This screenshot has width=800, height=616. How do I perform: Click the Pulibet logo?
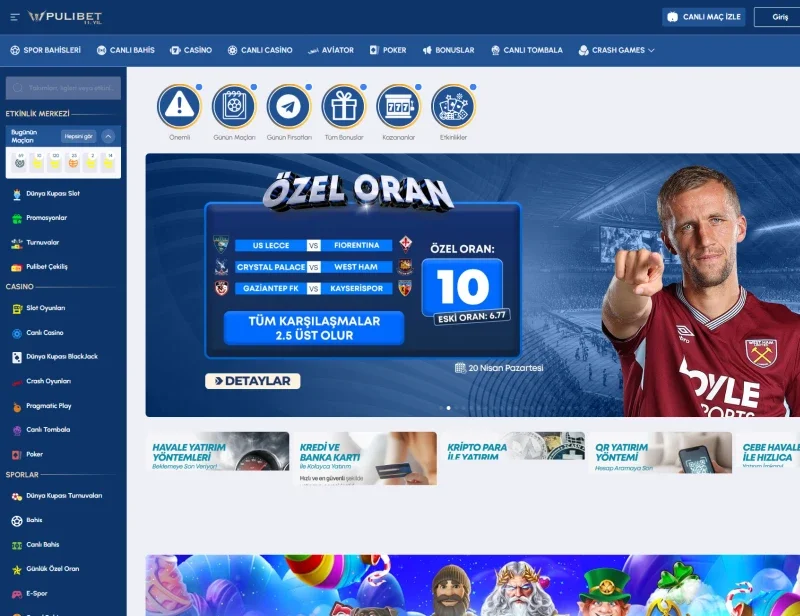click(x=65, y=17)
